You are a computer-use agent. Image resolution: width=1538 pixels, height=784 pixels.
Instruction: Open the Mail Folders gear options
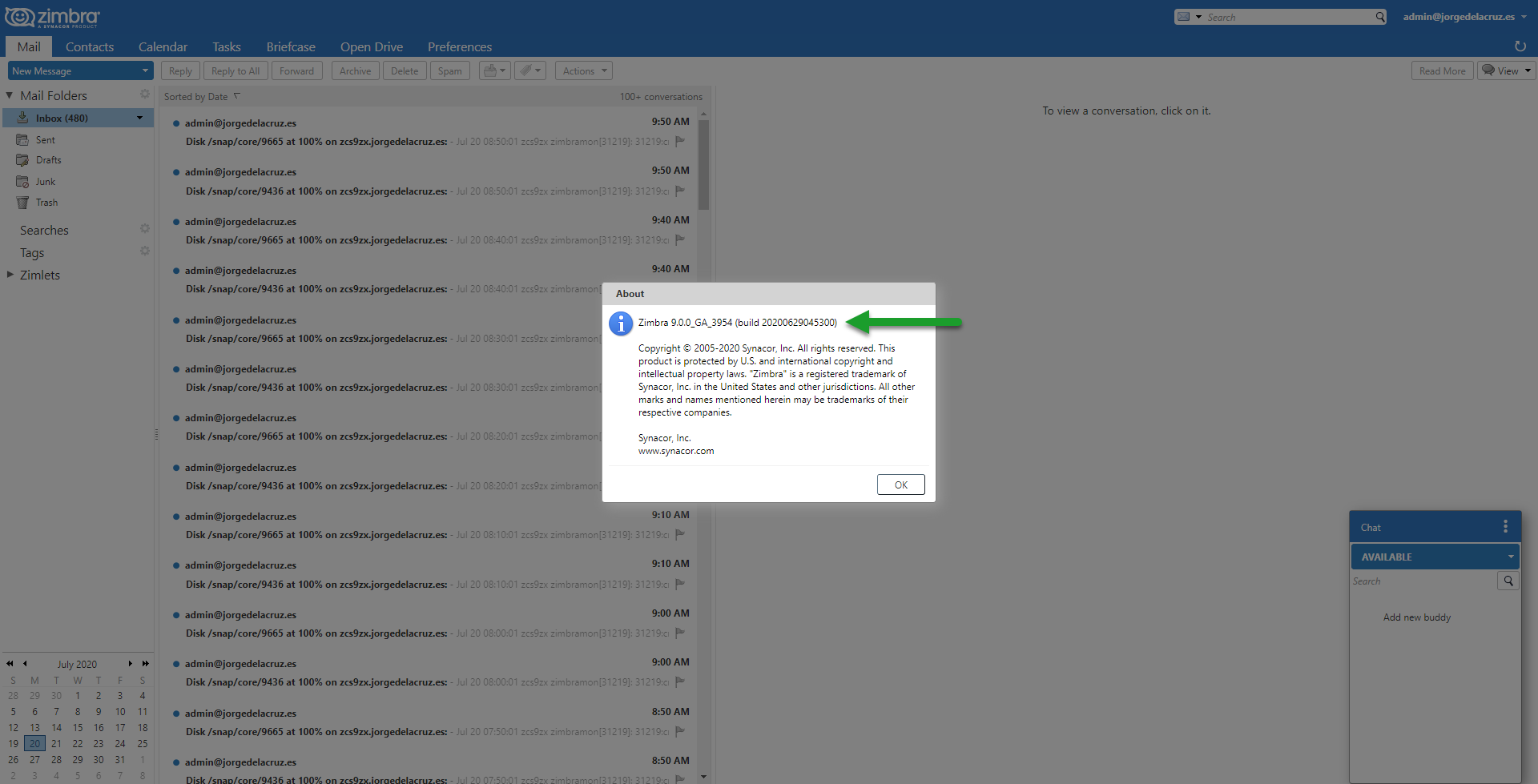[145, 94]
